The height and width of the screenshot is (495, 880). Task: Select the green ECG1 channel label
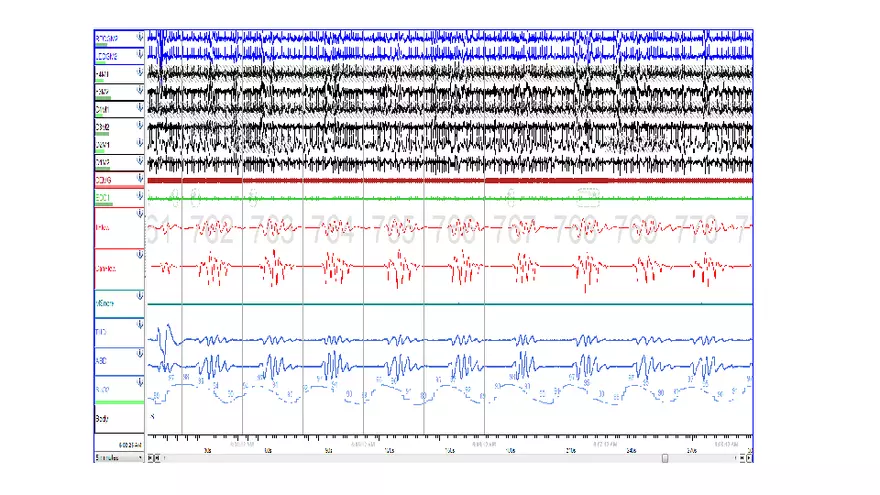pos(103,198)
